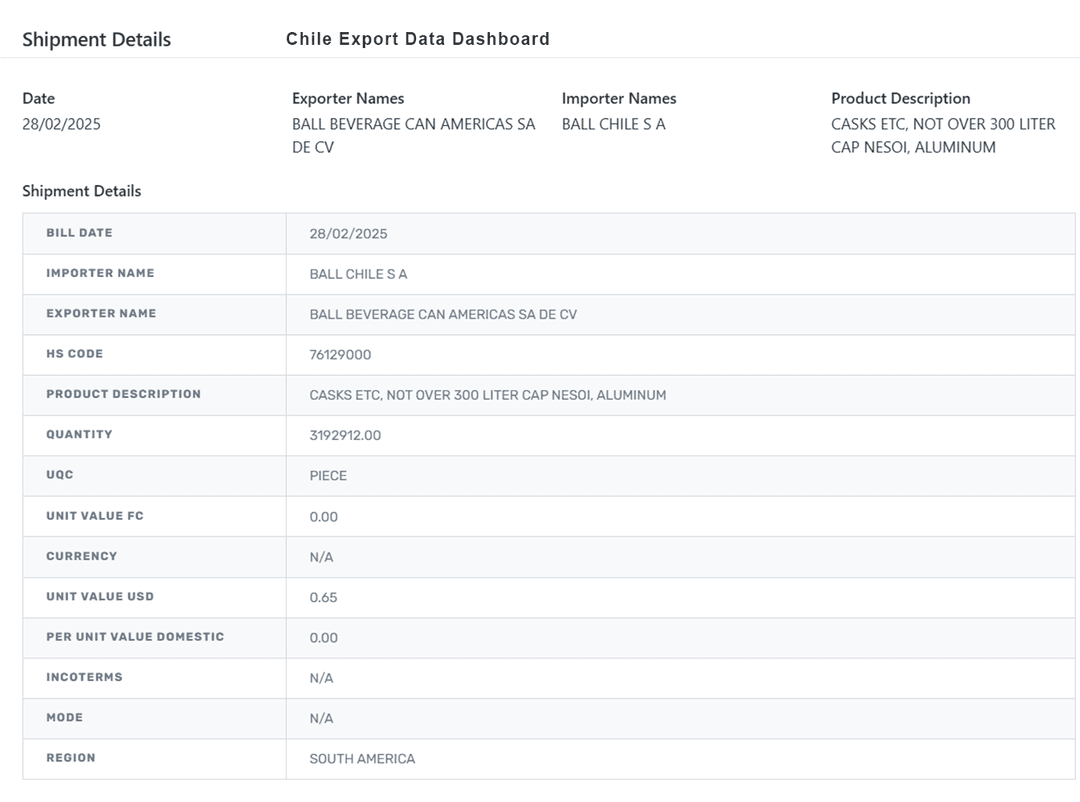Click the quantity value 3192912.00

coord(345,435)
